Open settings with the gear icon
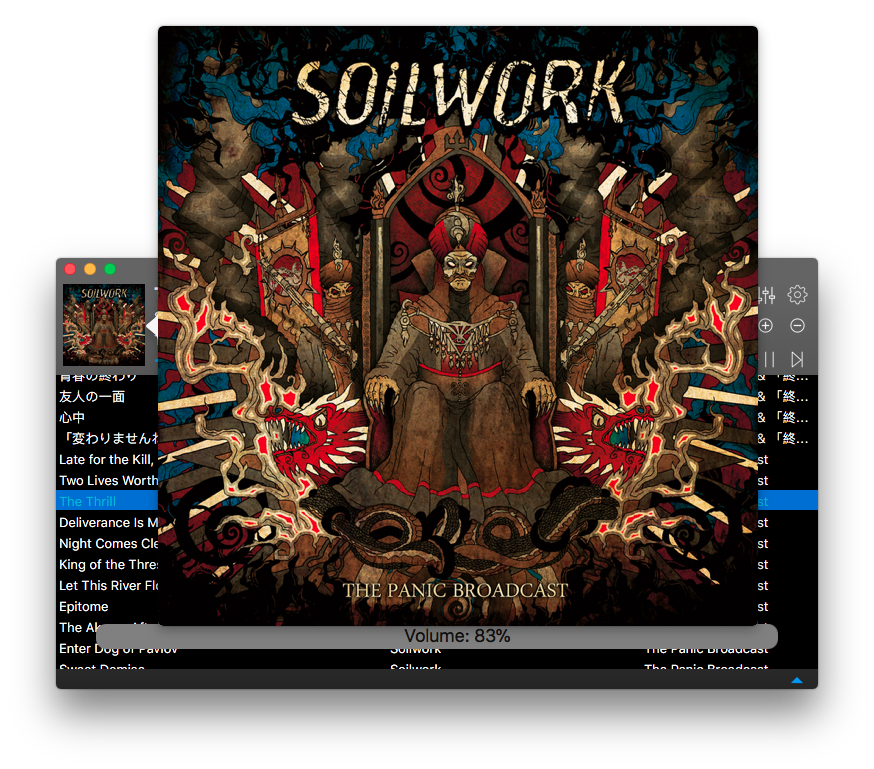874x769 pixels. click(x=797, y=294)
